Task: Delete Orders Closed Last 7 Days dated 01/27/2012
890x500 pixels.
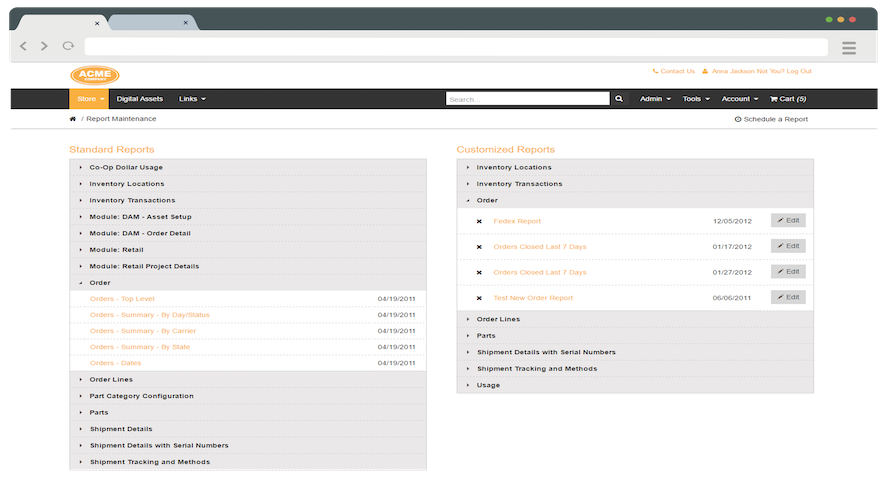Action: (479, 272)
